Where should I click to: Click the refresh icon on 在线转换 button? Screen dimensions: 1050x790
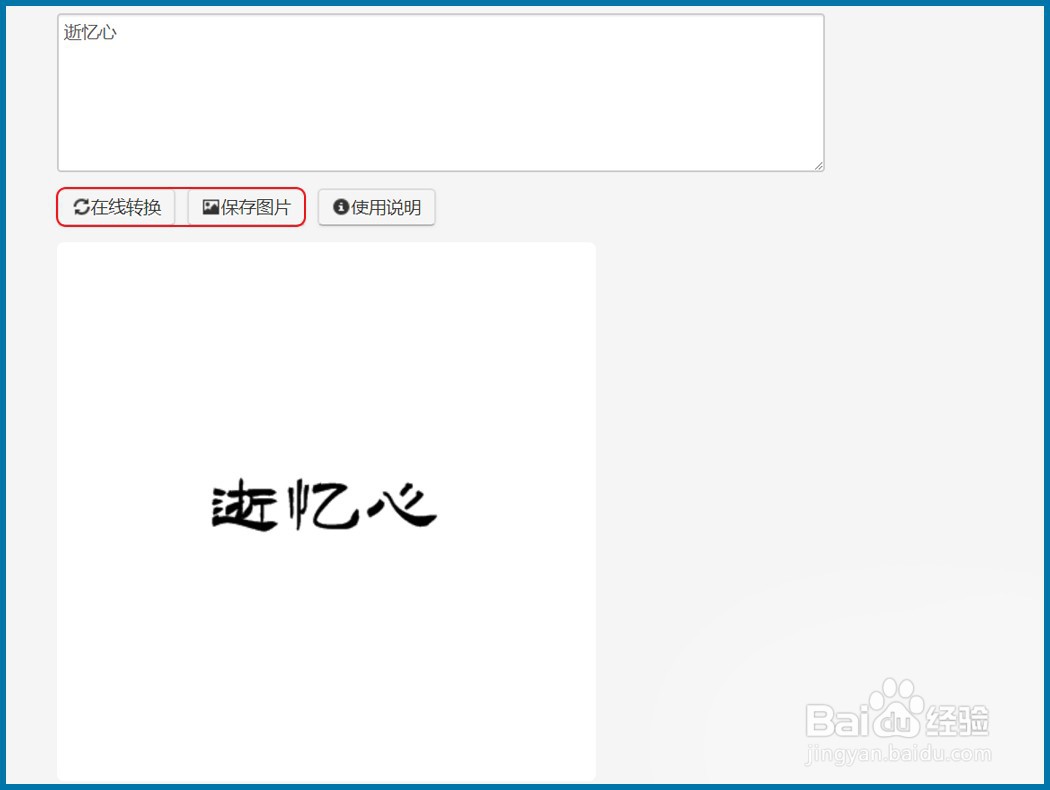pyautogui.click(x=81, y=207)
